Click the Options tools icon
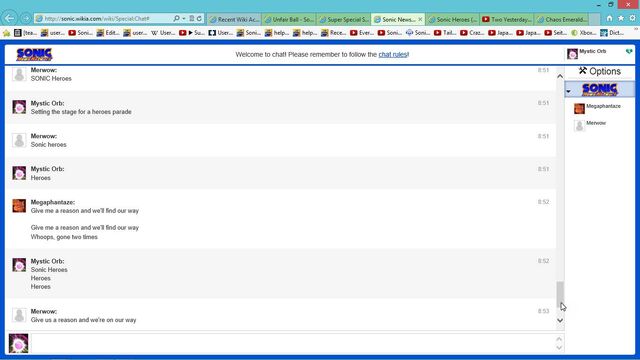The image size is (640, 360). tap(582, 71)
